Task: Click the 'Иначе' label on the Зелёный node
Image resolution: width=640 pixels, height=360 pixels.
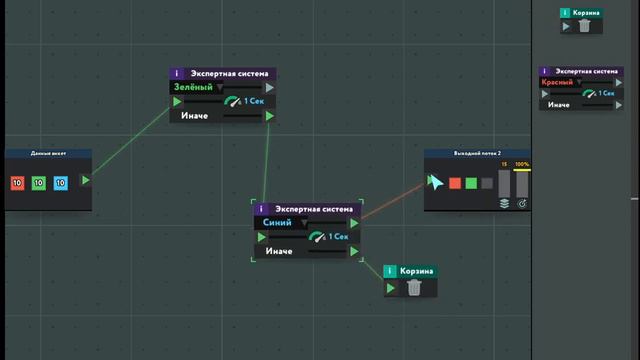Action: [x=194, y=116]
